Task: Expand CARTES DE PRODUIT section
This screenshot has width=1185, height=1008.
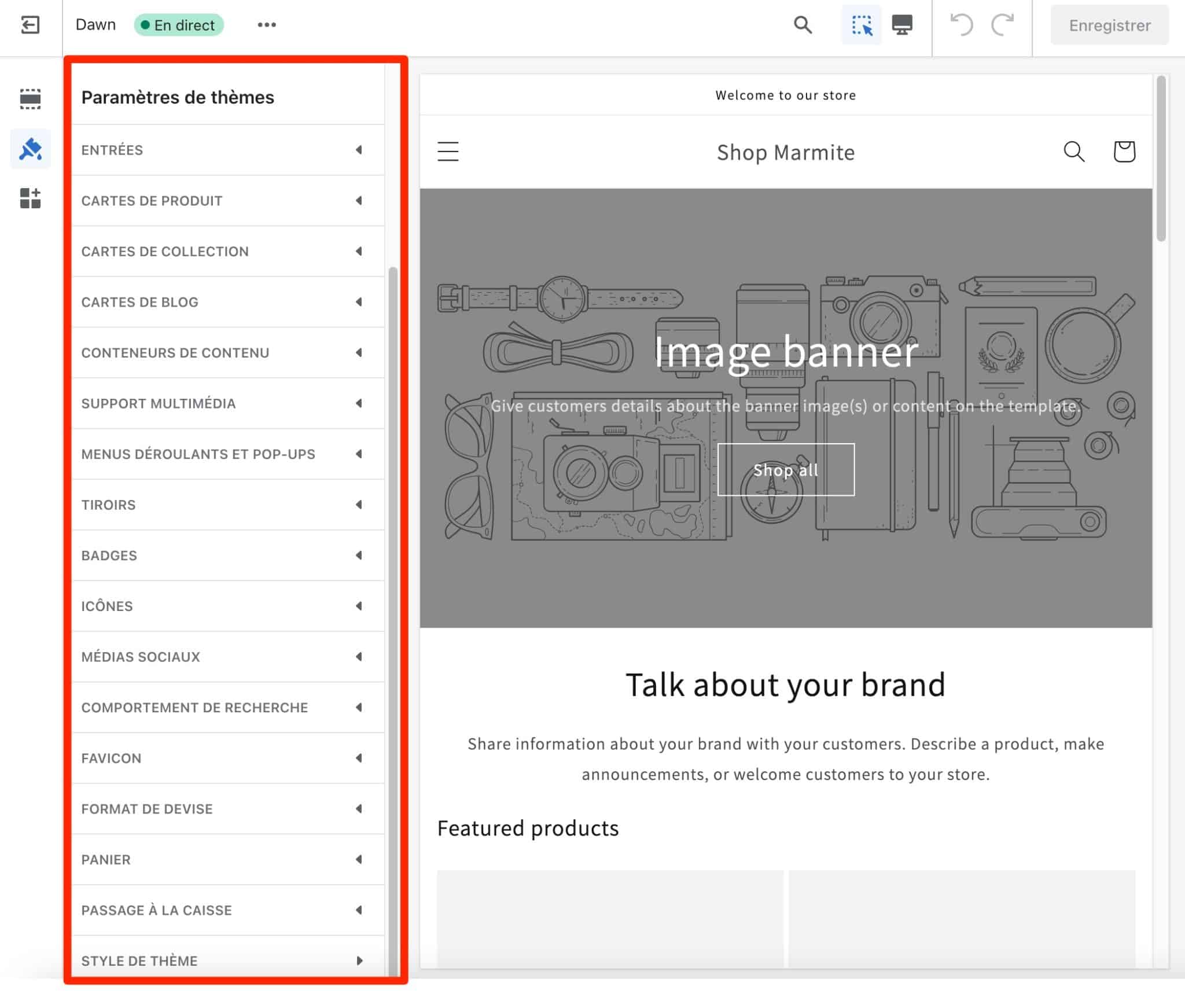Action: [x=228, y=201]
